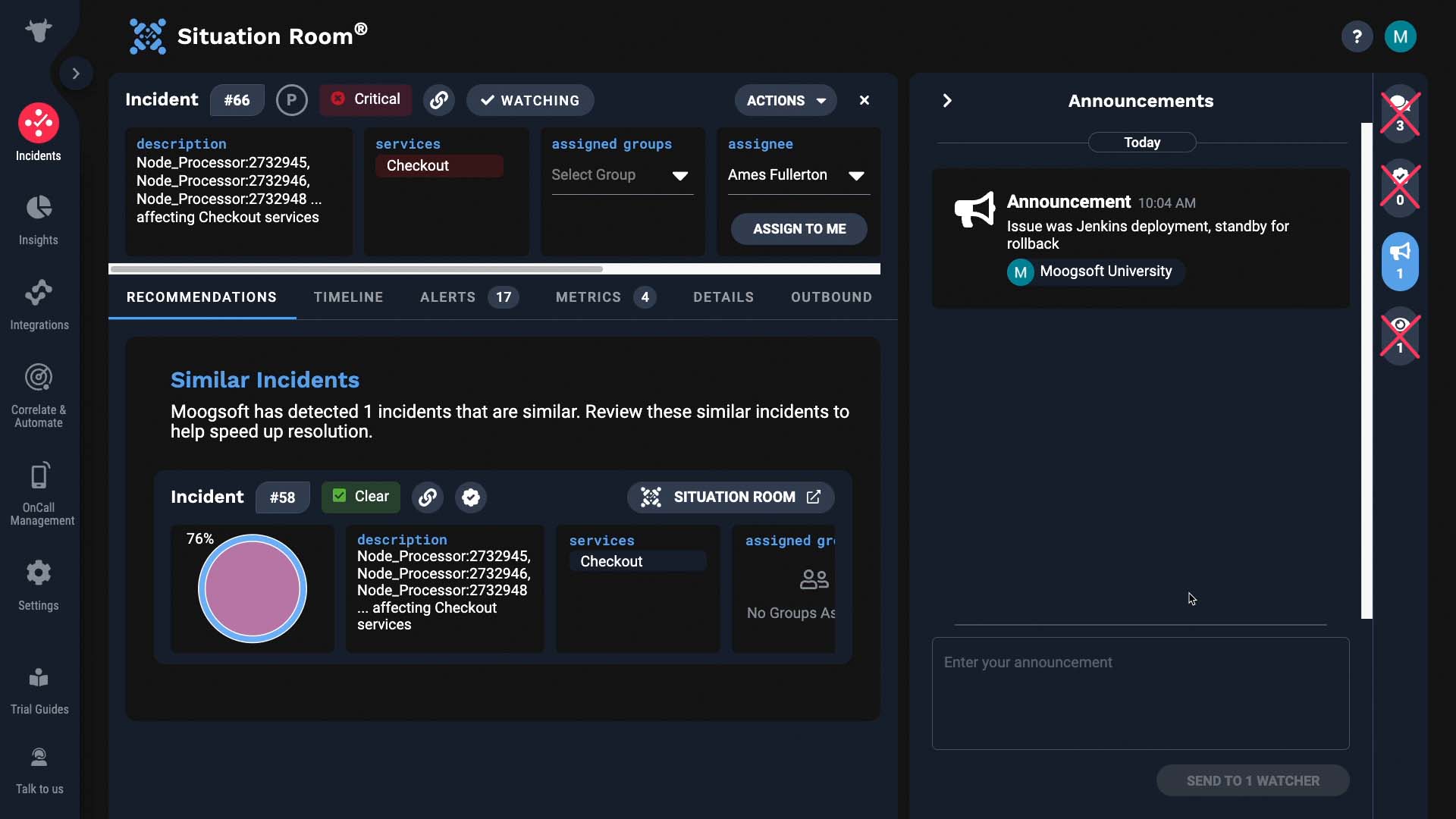
Task: Click the 10:04 AM announcement timestamp
Action: tap(1166, 203)
